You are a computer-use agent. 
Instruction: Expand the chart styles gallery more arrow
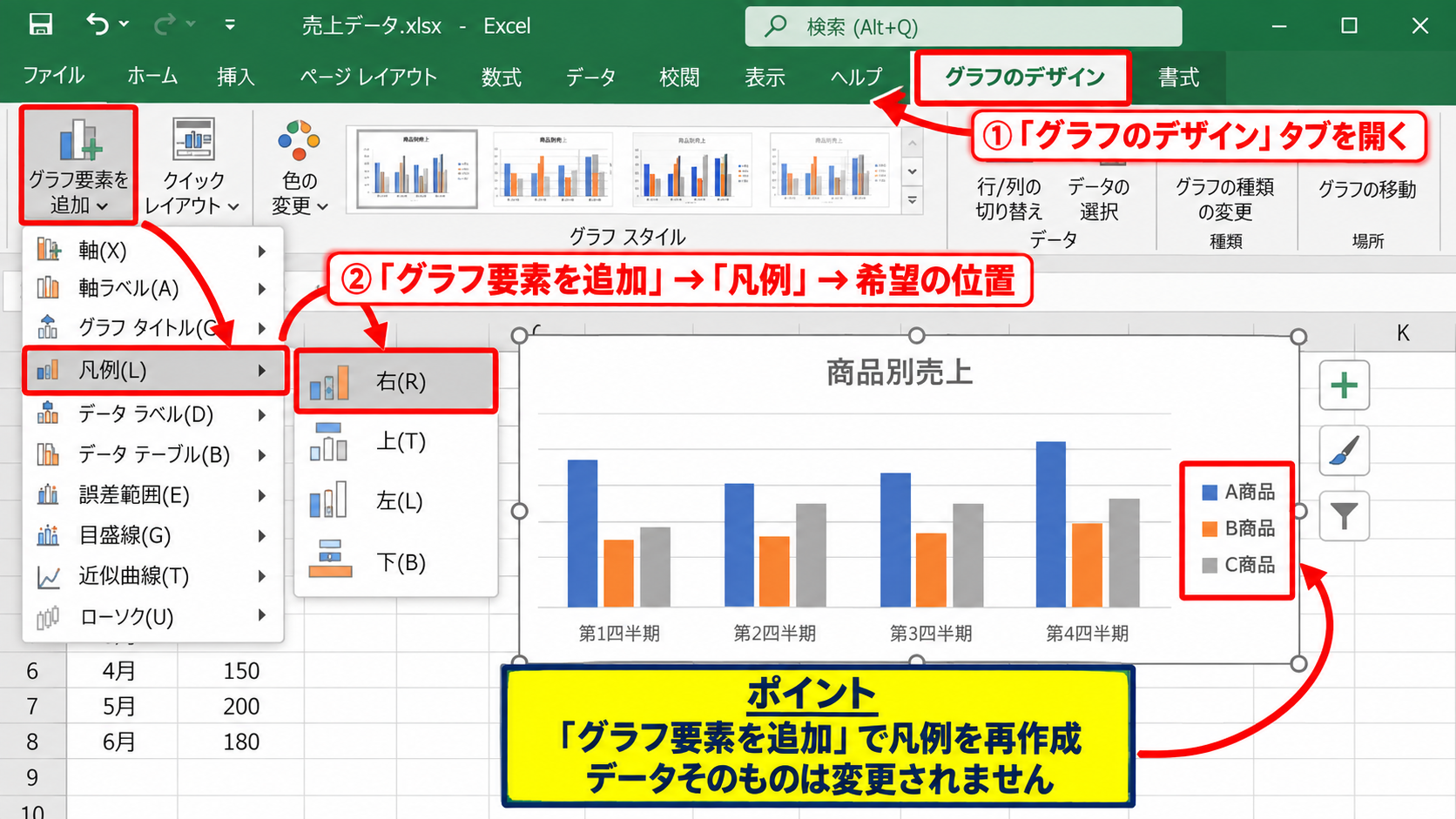(912, 200)
